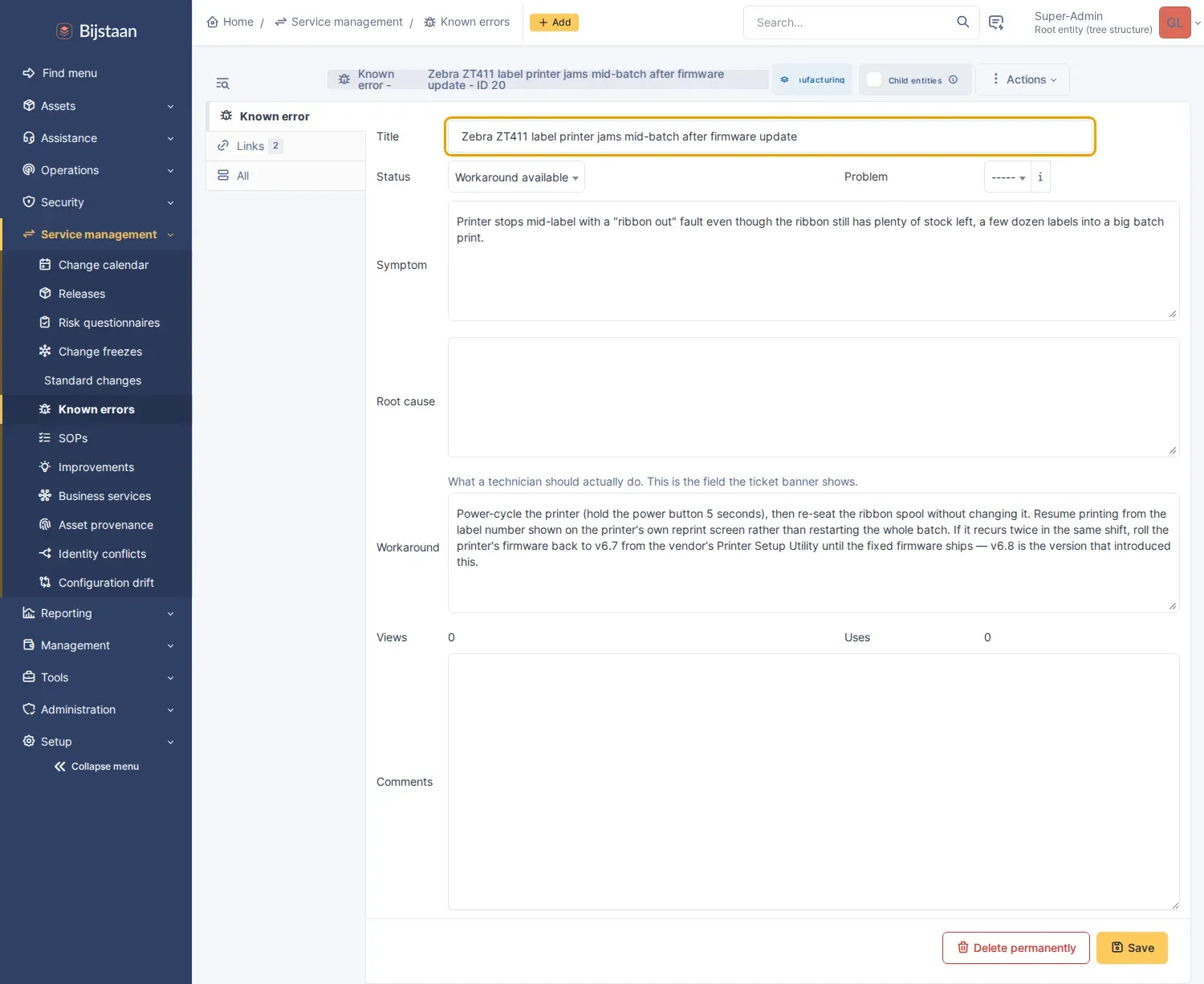The image size is (1204, 984).
Task: Open the Actions dropdown menu
Action: pos(1023,79)
